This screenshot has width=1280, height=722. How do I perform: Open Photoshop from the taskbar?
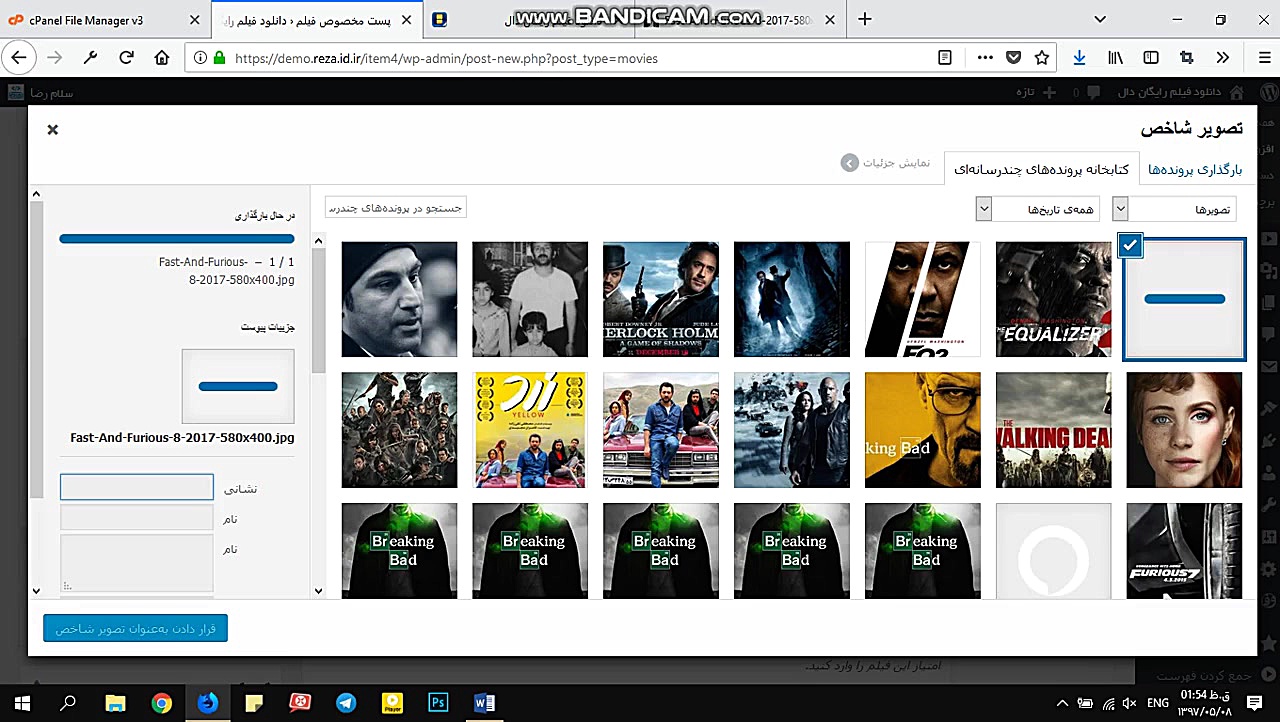(x=438, y=703)
